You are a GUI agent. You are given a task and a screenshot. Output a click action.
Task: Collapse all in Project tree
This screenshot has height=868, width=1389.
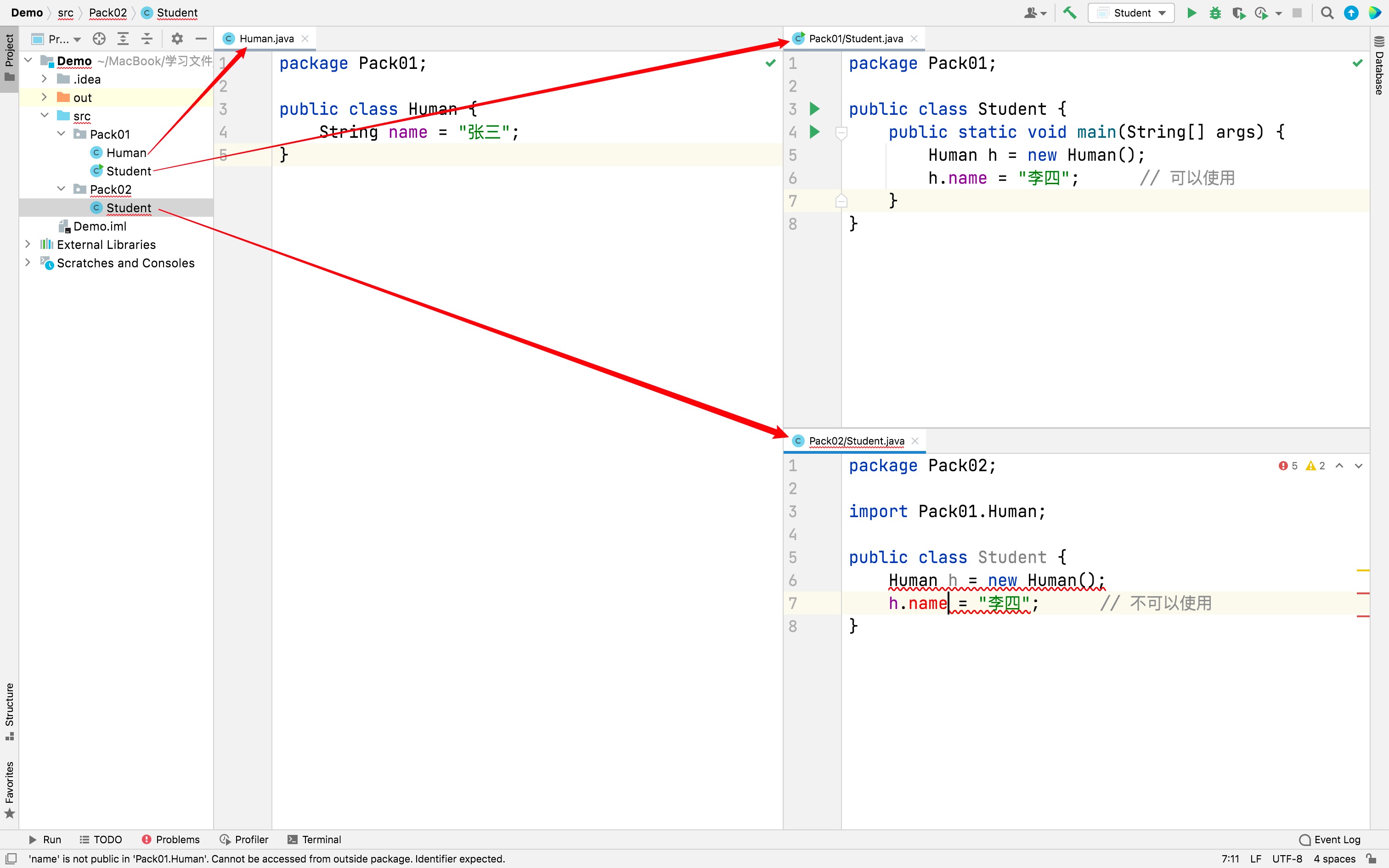147,39
